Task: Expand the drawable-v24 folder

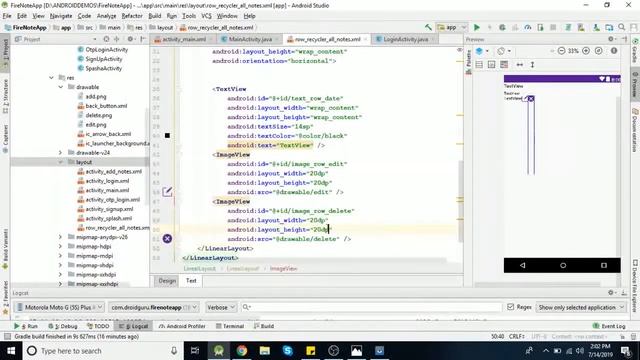Action: pos(60,153)
